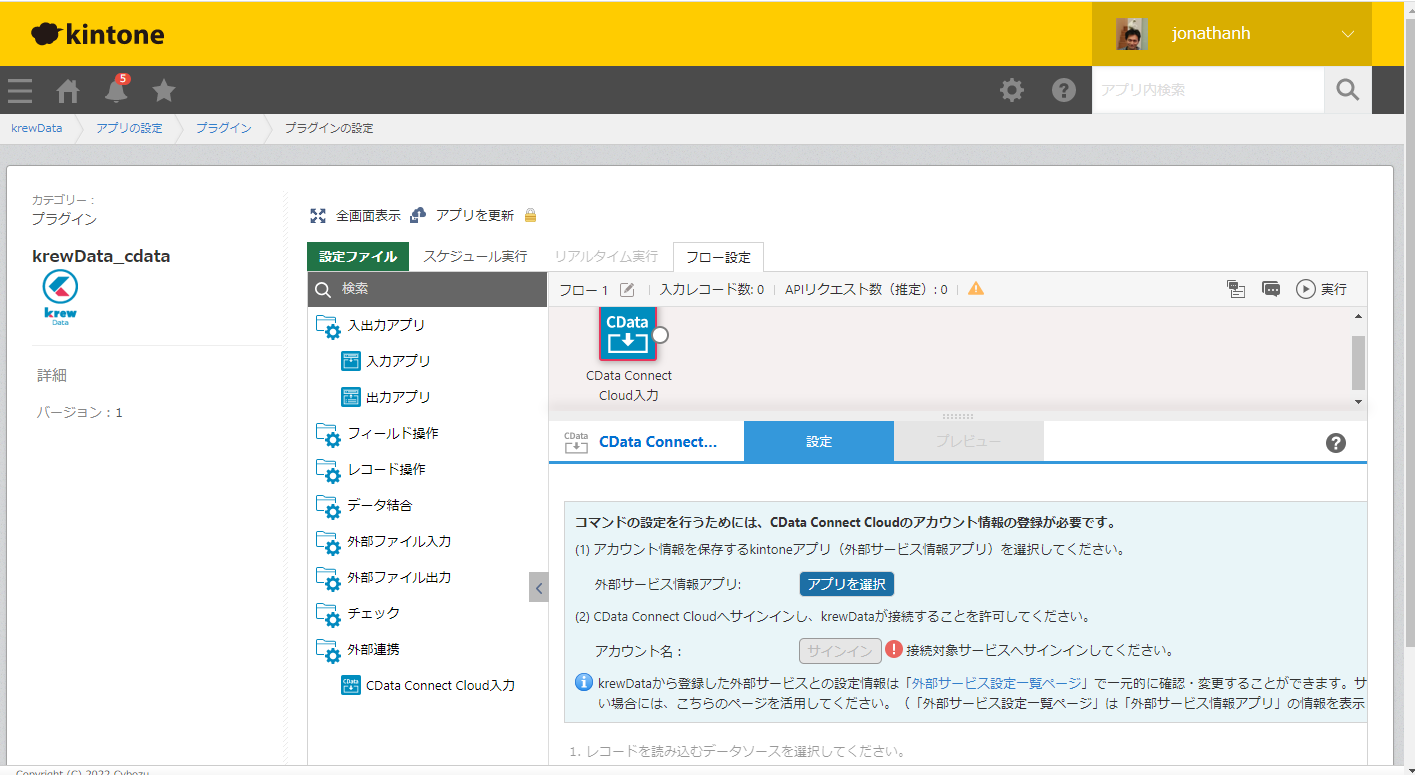This screenshot has height=775, width=1415.
Task: Open the アプリの設定 breadcrumb link
Action: [x=129, y=128]
